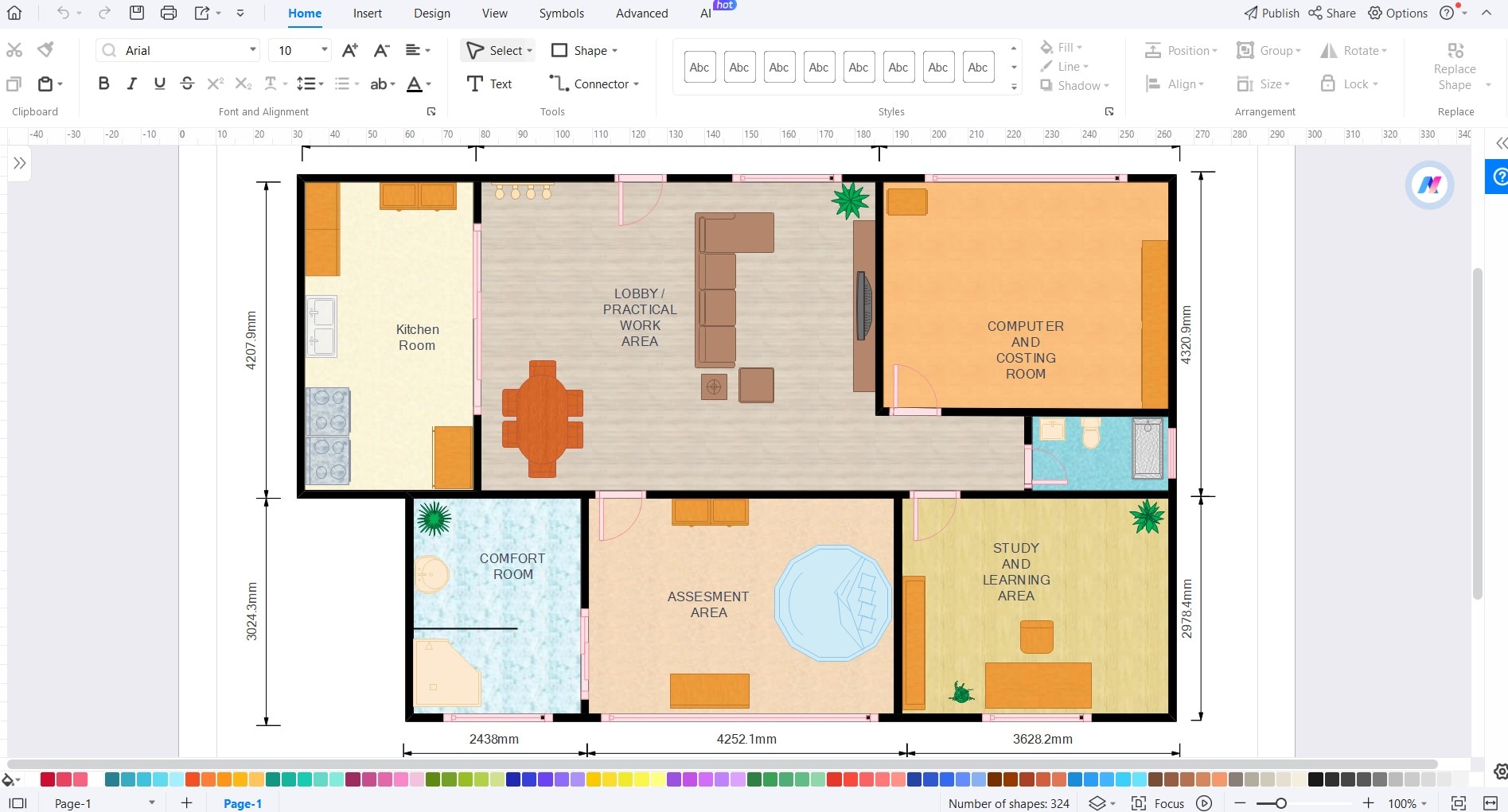This screenshot has width=1508, height=812.
Task: Switch to the Design tab
Action: [x=432, y=13]
